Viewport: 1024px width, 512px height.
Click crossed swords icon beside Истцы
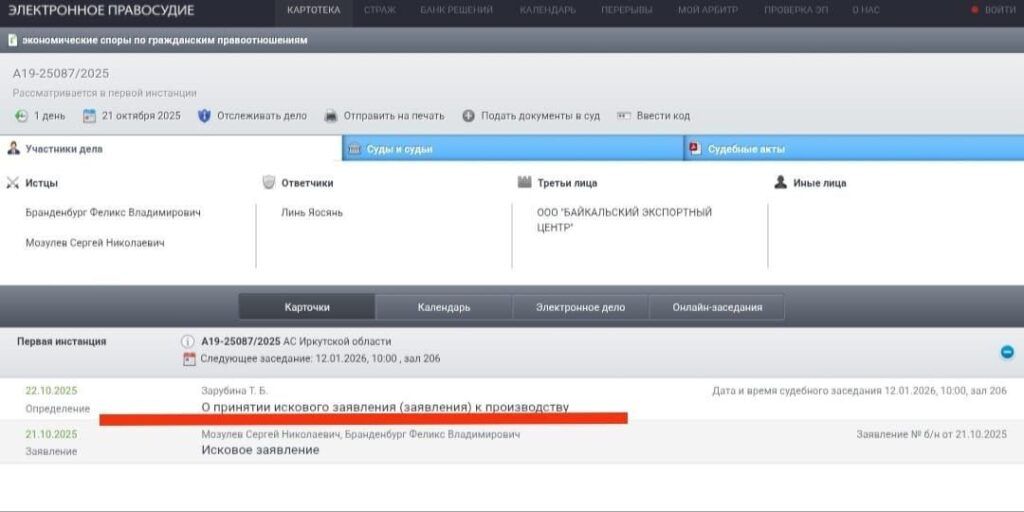tap(12, 184)
